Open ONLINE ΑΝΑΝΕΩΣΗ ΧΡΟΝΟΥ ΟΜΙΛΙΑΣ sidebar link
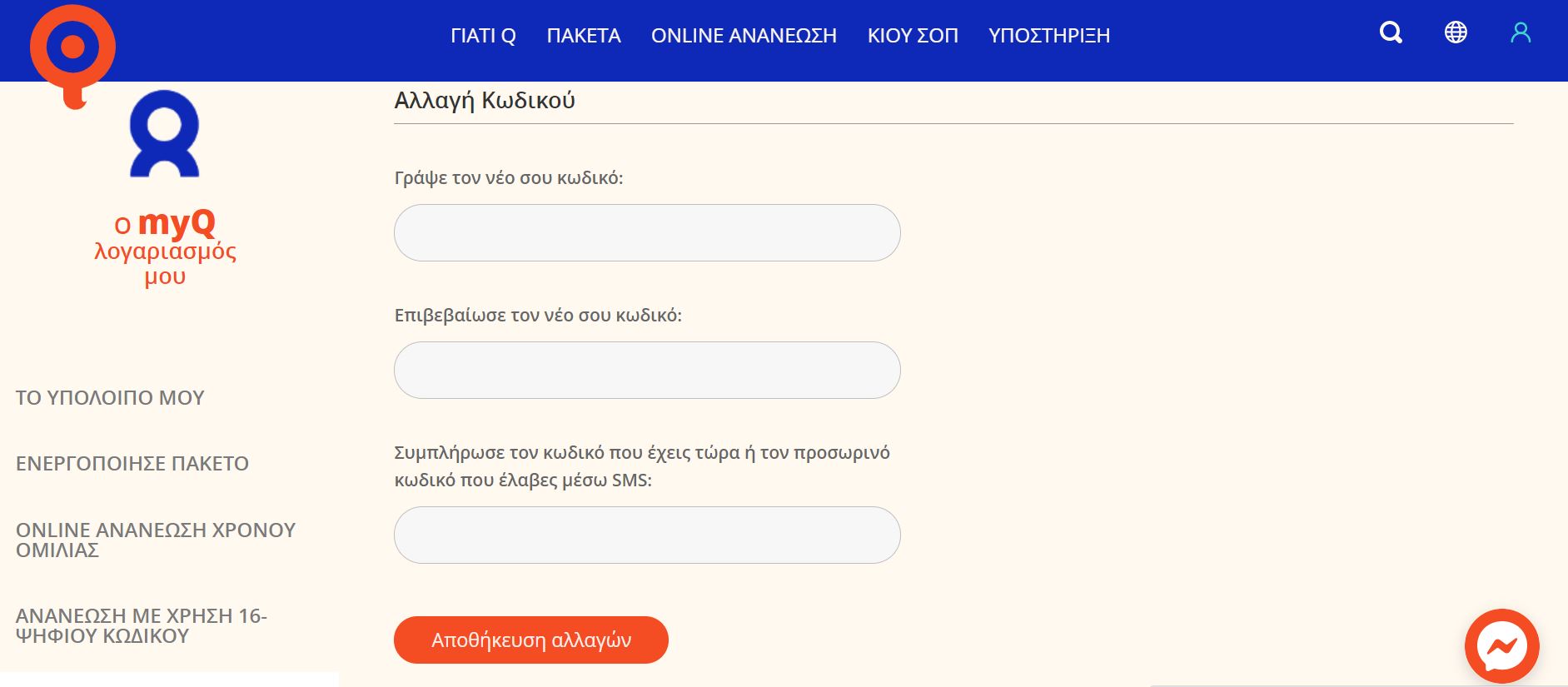Viewport: 1568px width, 687px height. pos(156,540)
